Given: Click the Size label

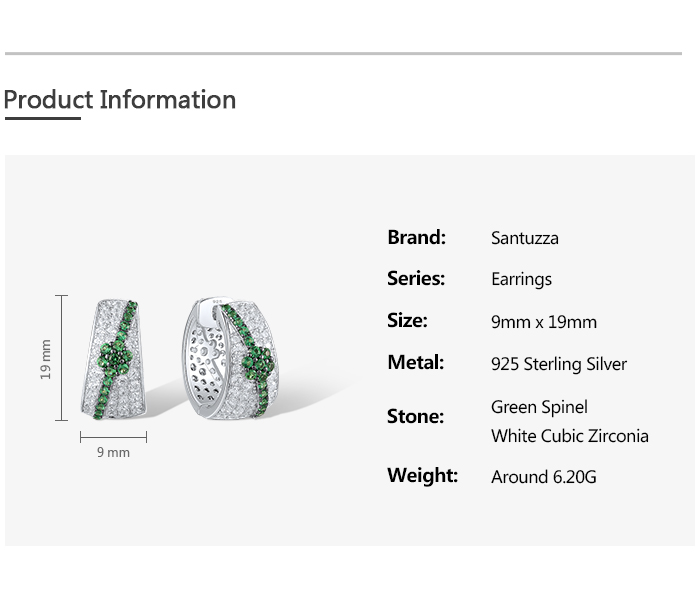Looking at the screenshot, I should pyautogui.click(x=407, y=321).
